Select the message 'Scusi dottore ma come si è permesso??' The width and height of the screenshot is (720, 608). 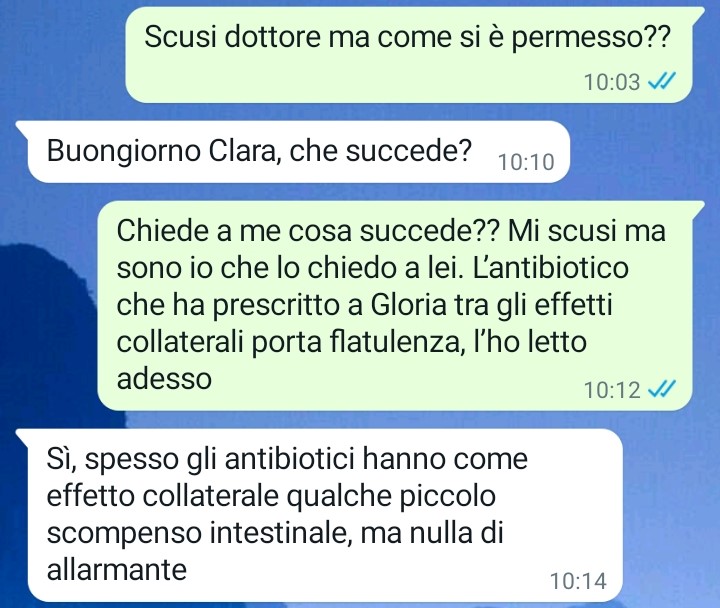click(409, 55)
